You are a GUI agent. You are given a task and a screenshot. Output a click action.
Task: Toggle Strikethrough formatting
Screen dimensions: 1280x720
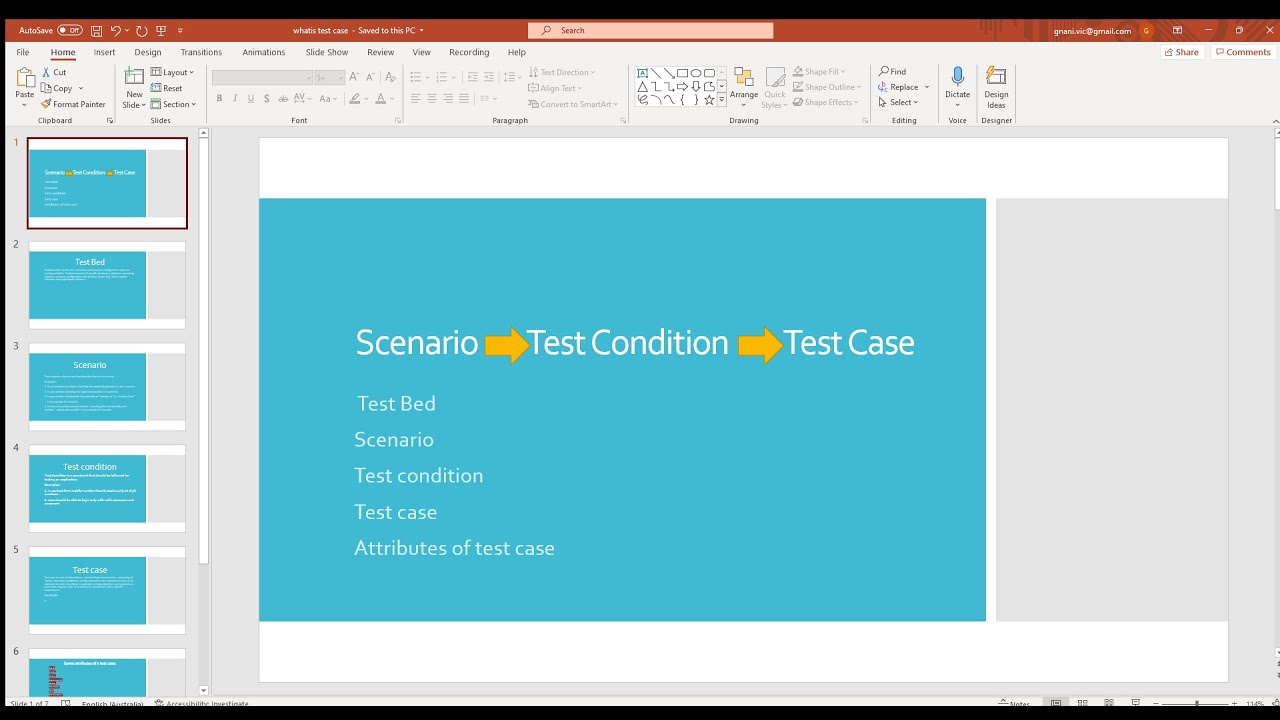(283, 98)
